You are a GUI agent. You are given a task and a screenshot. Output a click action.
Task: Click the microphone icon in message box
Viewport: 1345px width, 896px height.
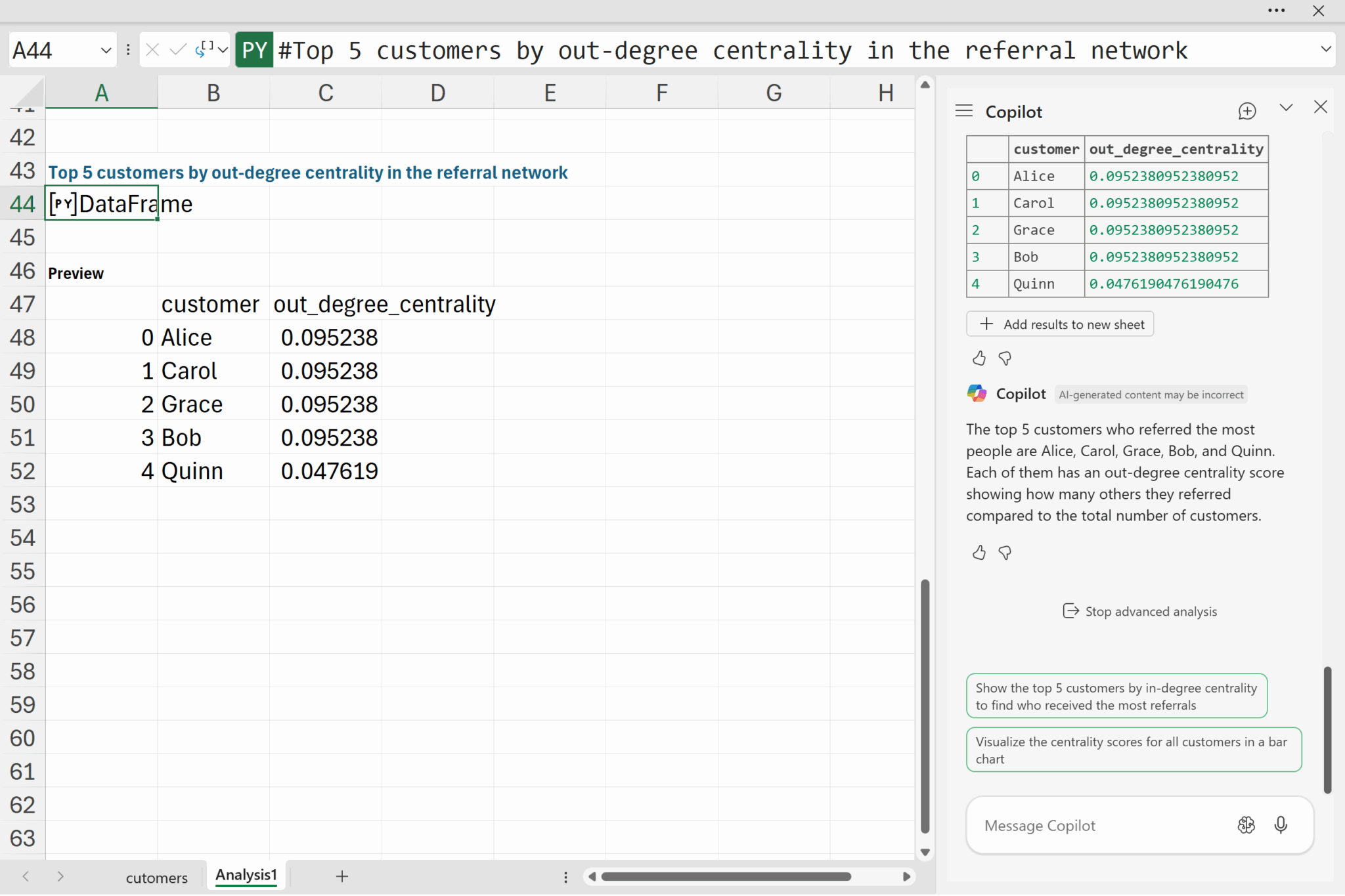tap(1280, 824)
